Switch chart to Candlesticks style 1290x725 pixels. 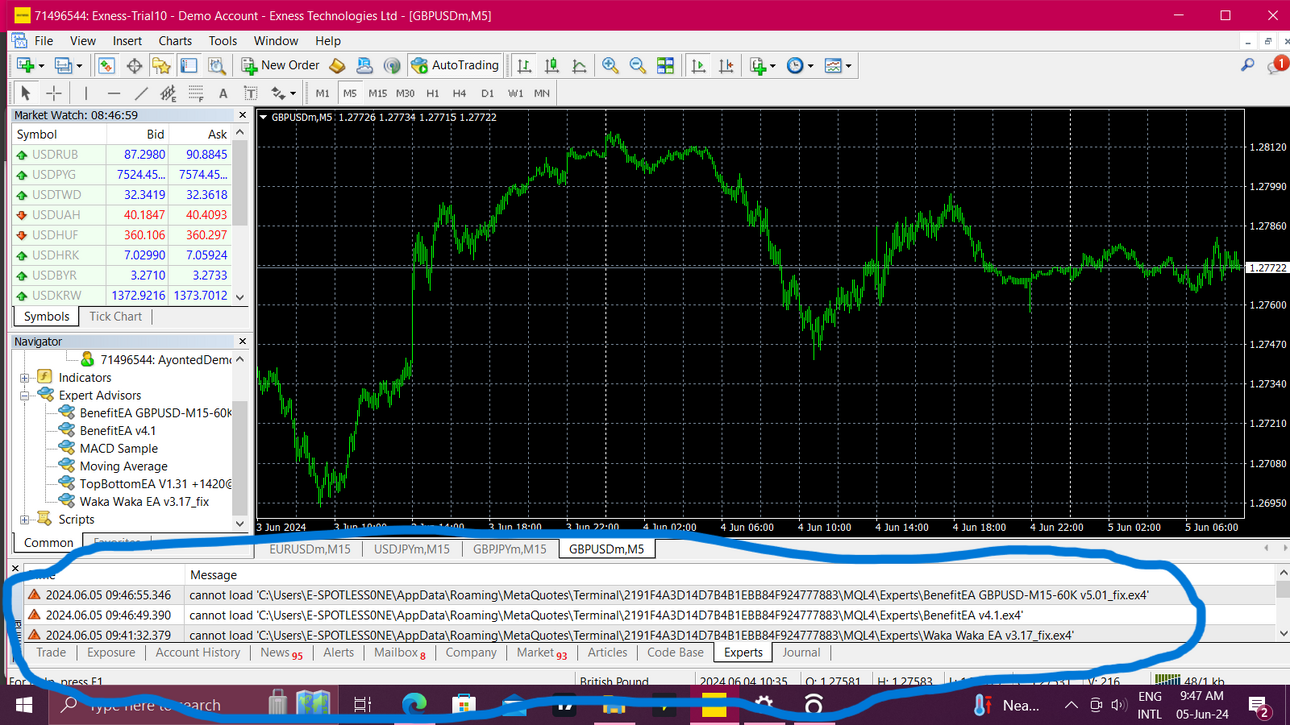tap(551, 65)
